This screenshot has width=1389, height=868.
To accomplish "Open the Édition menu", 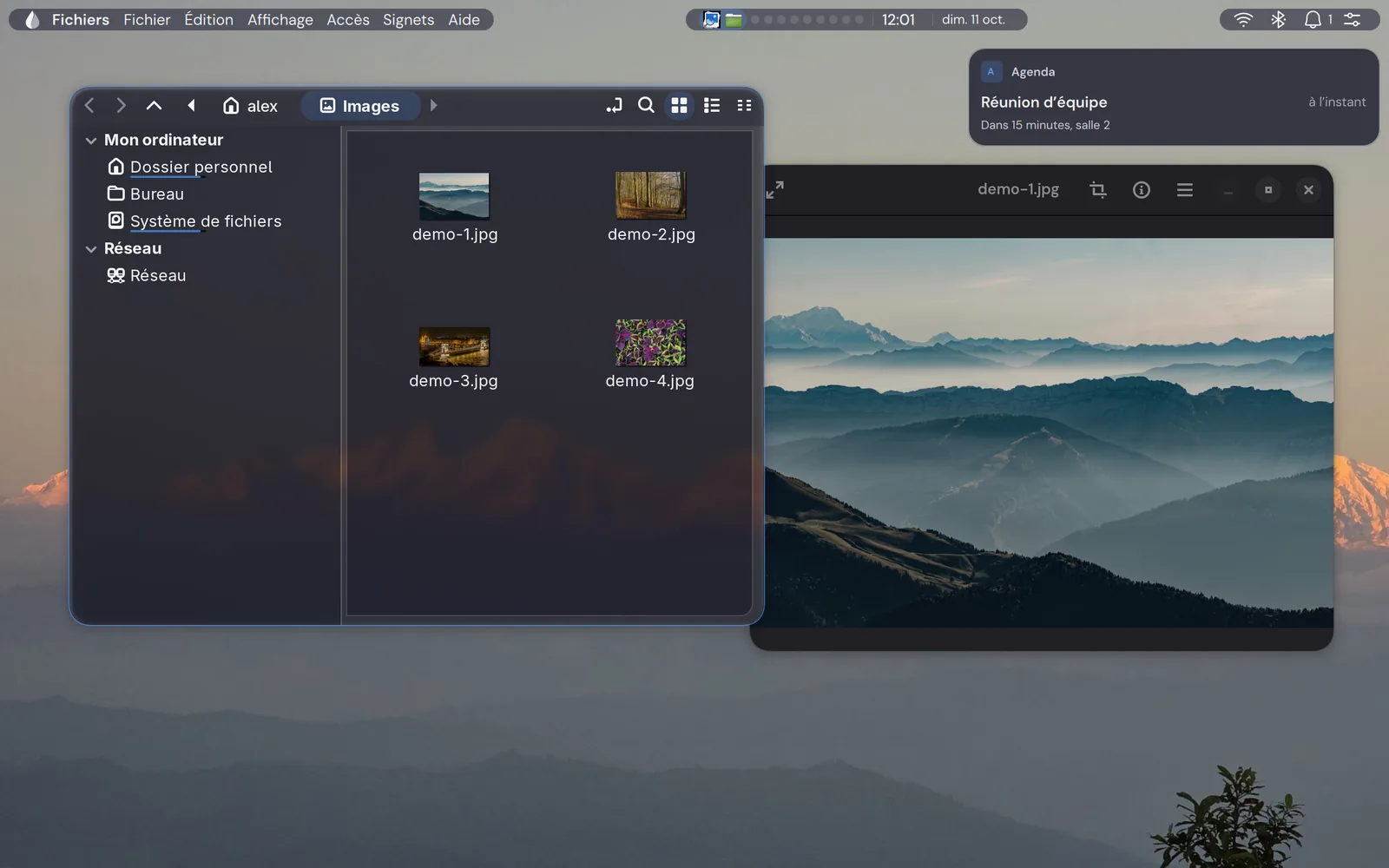I will coord(208,19).
